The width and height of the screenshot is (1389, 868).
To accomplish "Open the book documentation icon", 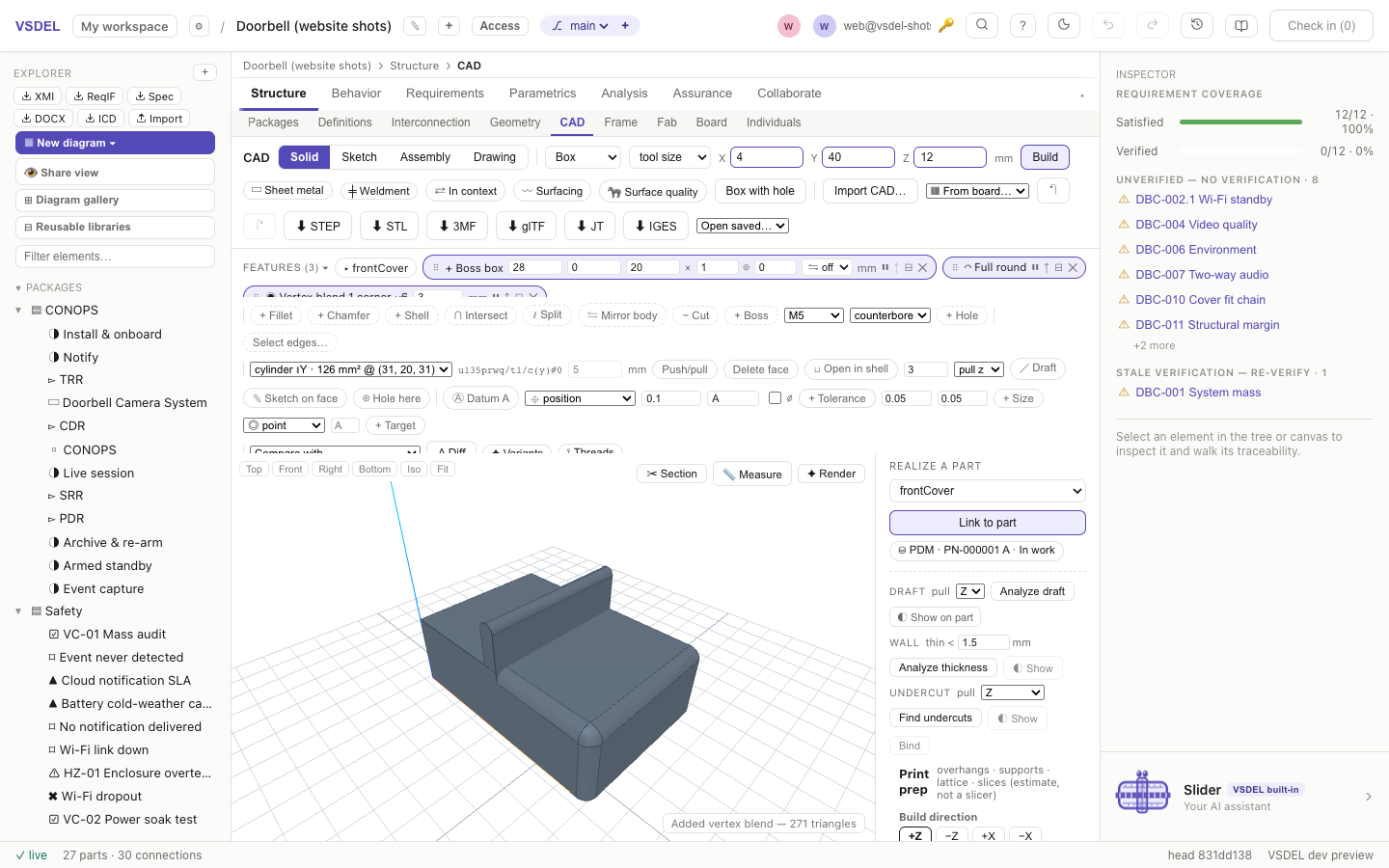I will coord(1241,26).
